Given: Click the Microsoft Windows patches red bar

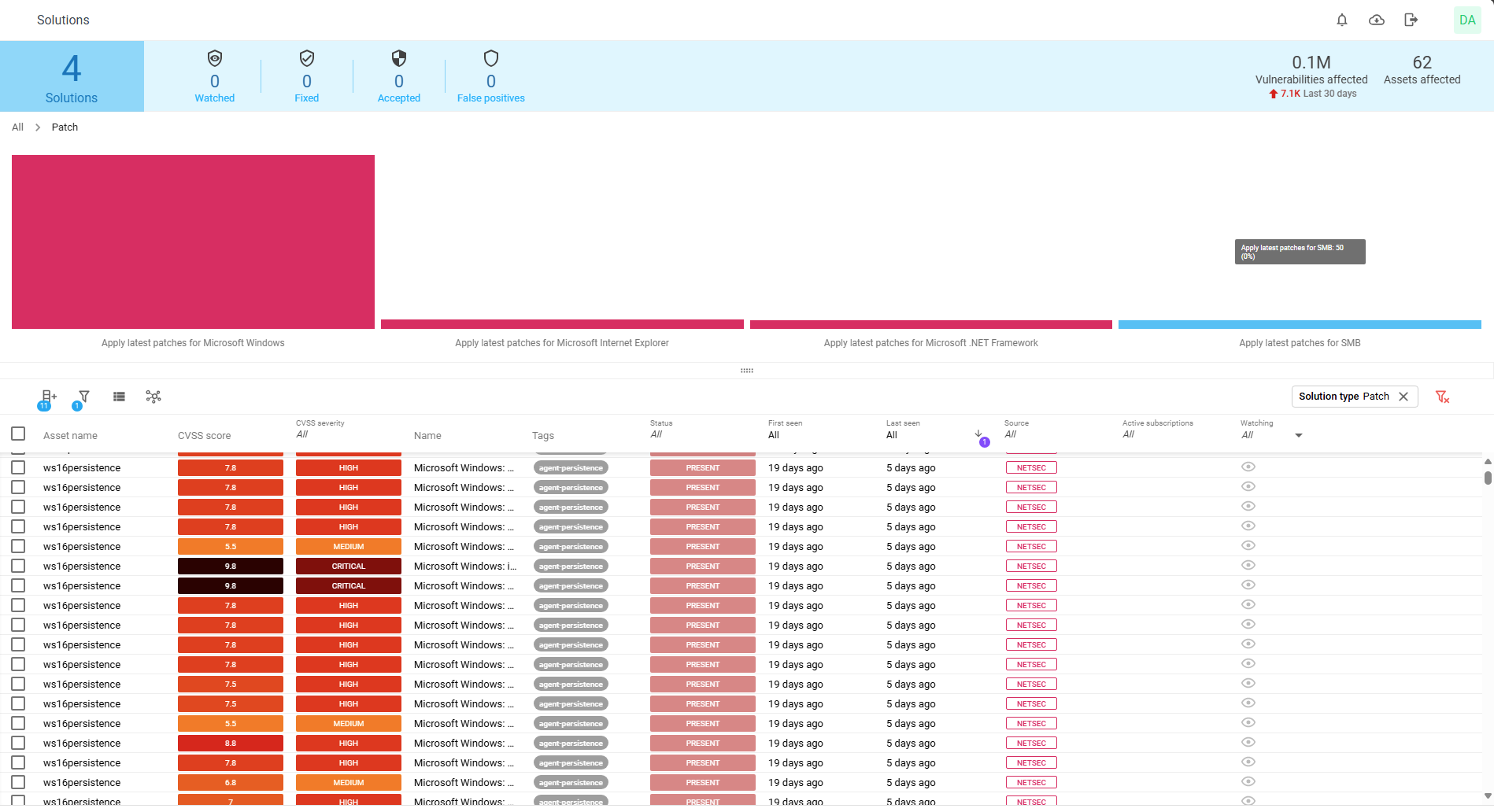Looking at the screenshot, I should 193,242.
